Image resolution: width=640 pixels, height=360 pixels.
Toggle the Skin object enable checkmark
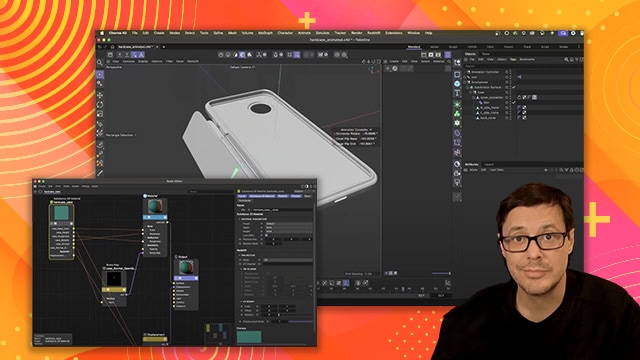point(514,102)
